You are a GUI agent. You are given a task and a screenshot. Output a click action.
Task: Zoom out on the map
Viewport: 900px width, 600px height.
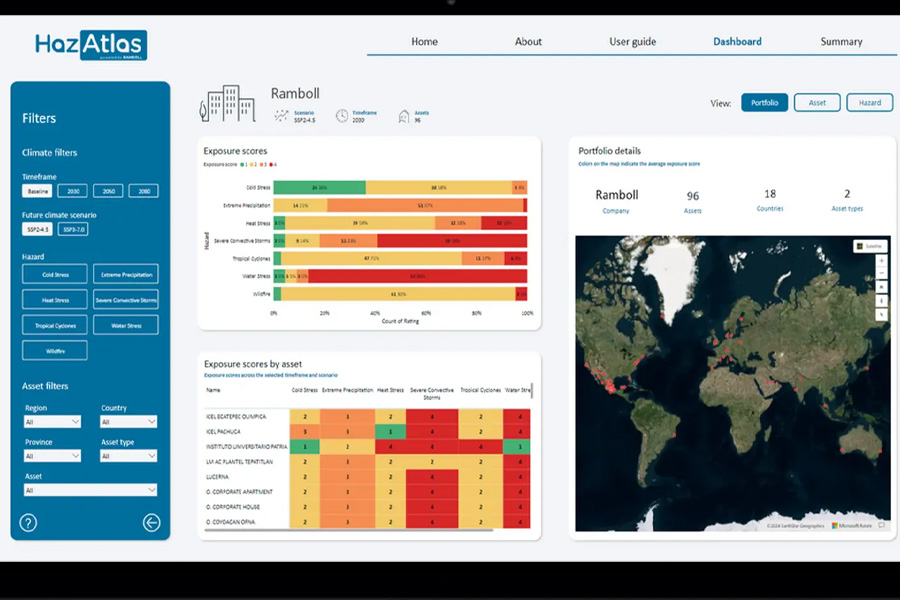882,274
